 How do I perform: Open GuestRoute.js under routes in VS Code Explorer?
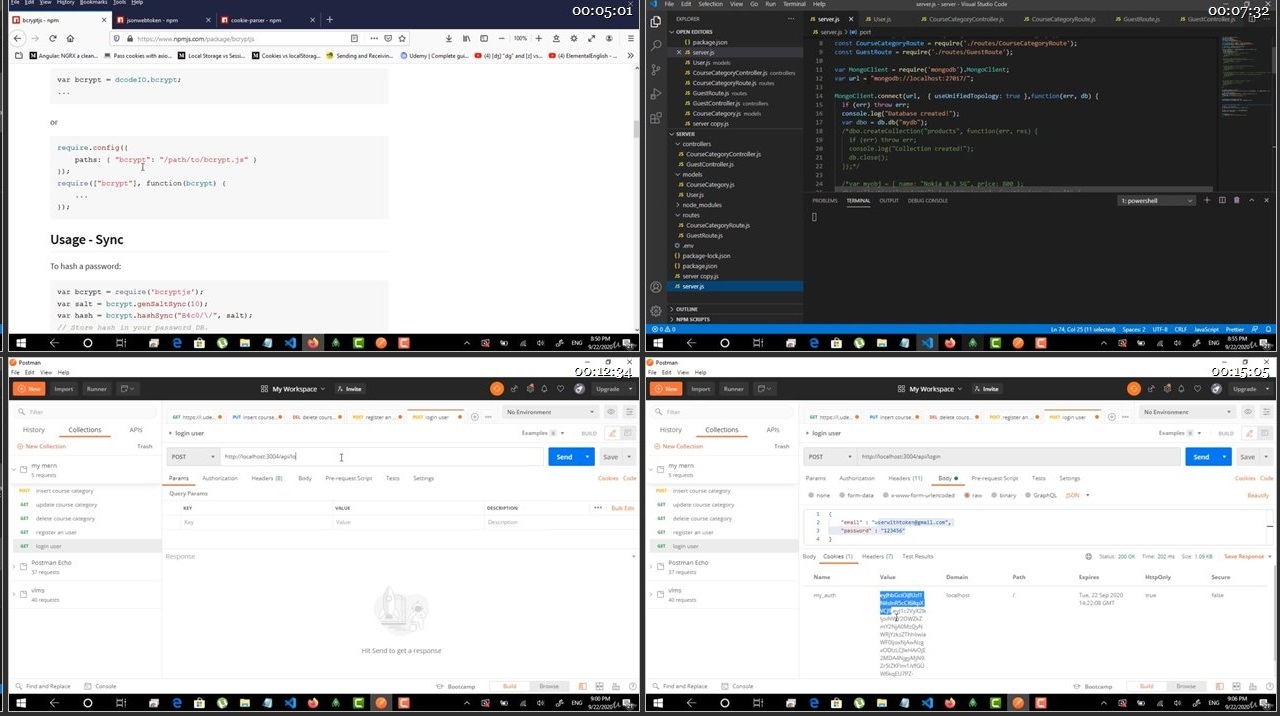[x=705, y=236]
